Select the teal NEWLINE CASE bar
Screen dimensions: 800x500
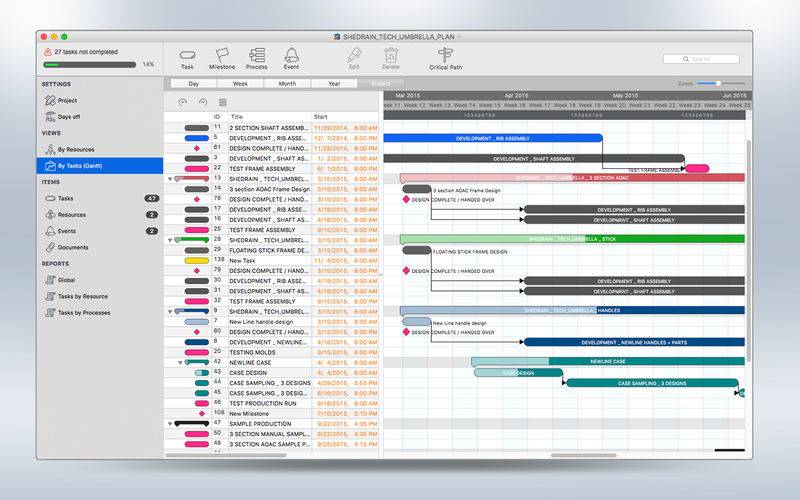[608, 361]
